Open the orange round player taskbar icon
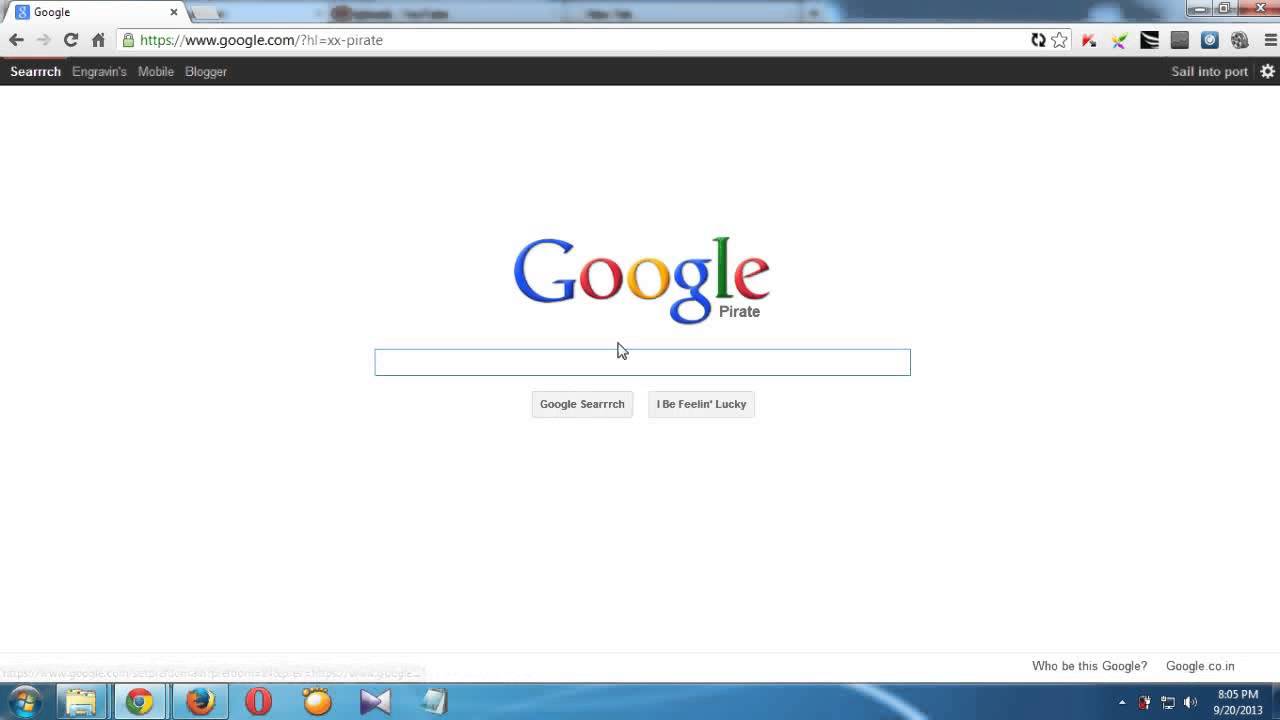 click(x=317, y=701)
